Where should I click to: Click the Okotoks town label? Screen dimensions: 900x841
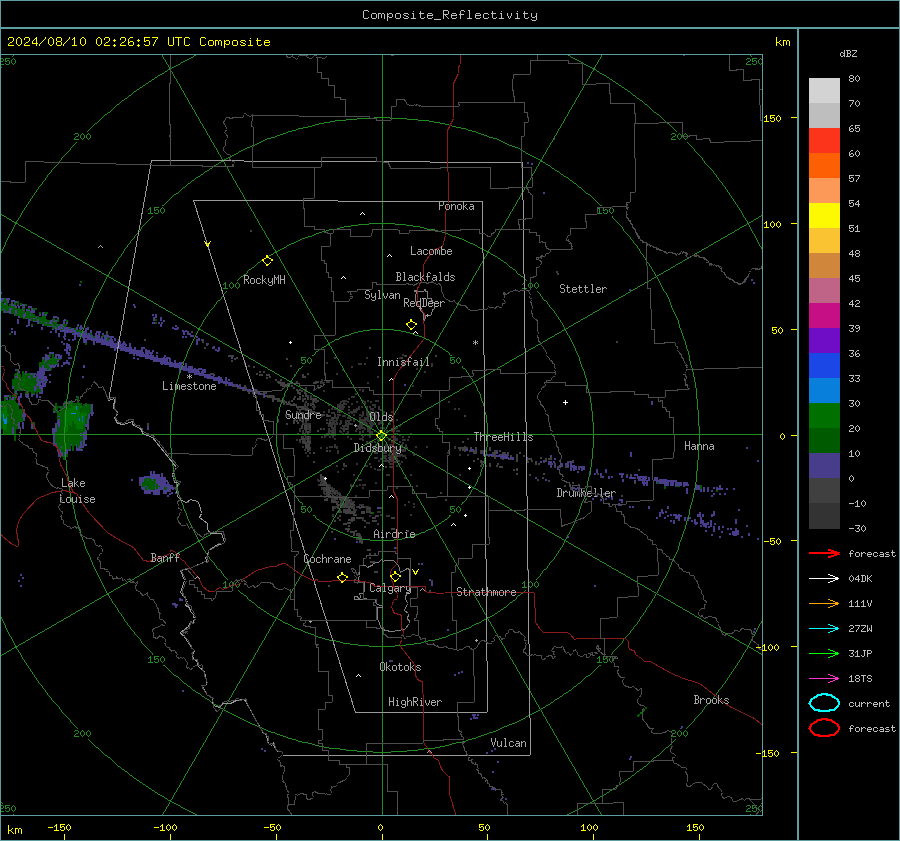coord(400,667)
